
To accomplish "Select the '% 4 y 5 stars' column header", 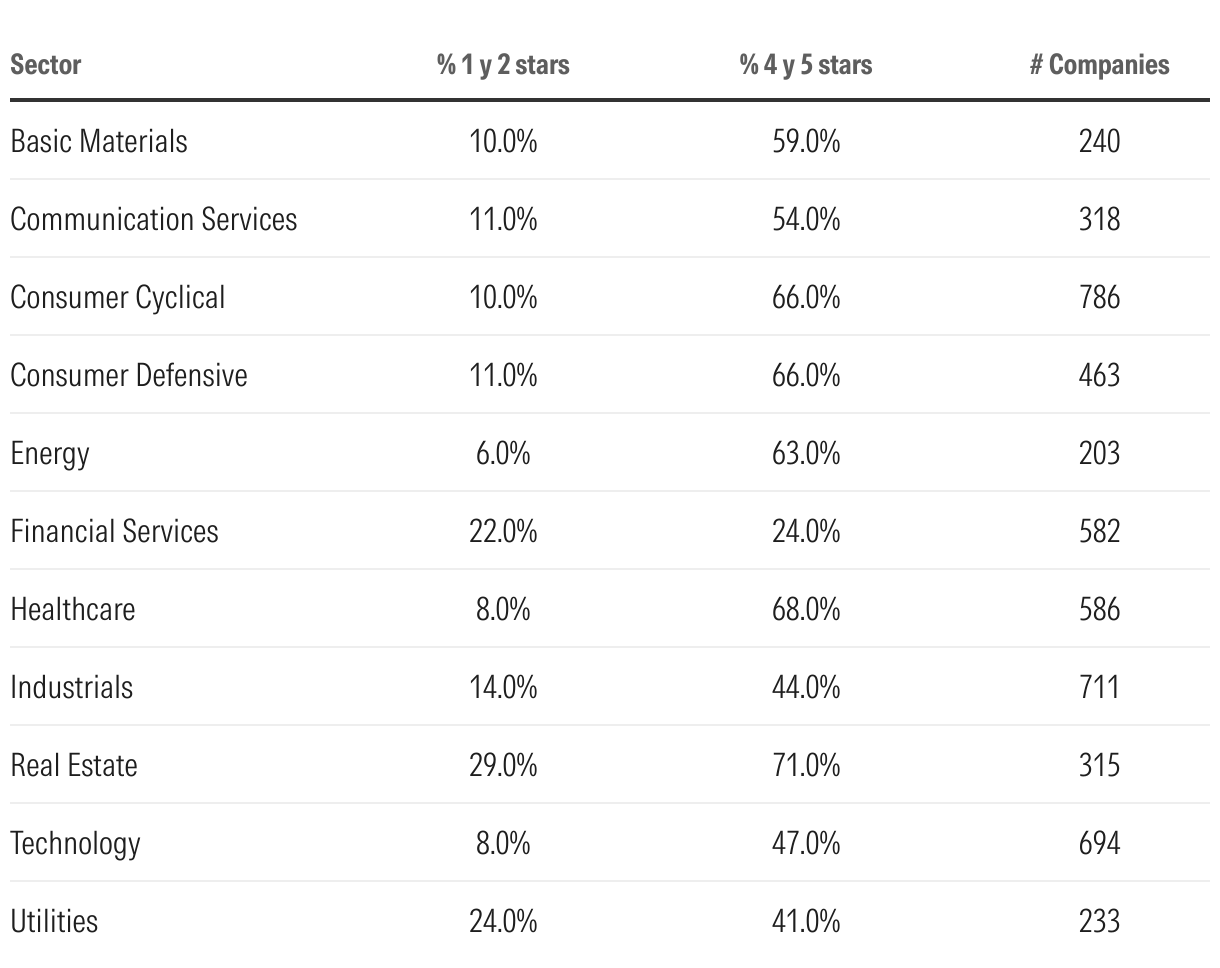I will [x=806, y=65].
